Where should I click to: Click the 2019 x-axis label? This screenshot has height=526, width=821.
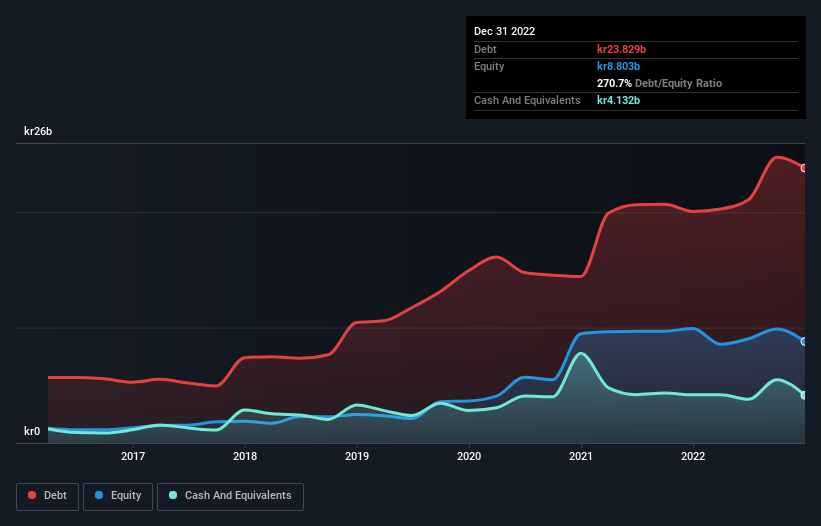[x=357, y=456]
